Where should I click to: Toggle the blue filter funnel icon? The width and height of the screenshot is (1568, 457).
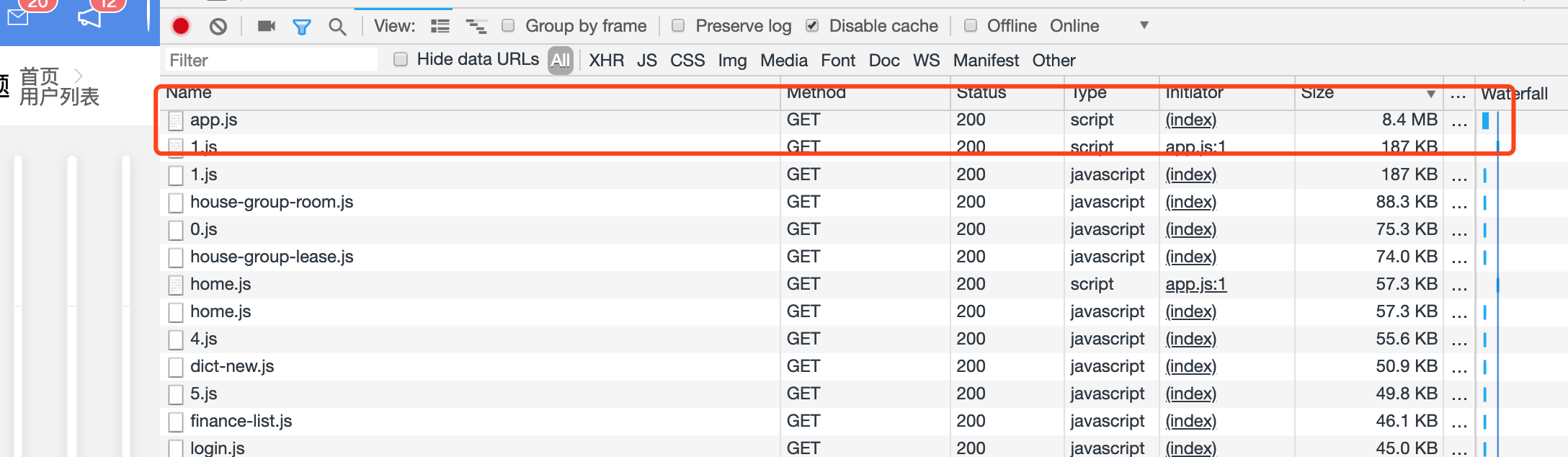click(302, 27)
